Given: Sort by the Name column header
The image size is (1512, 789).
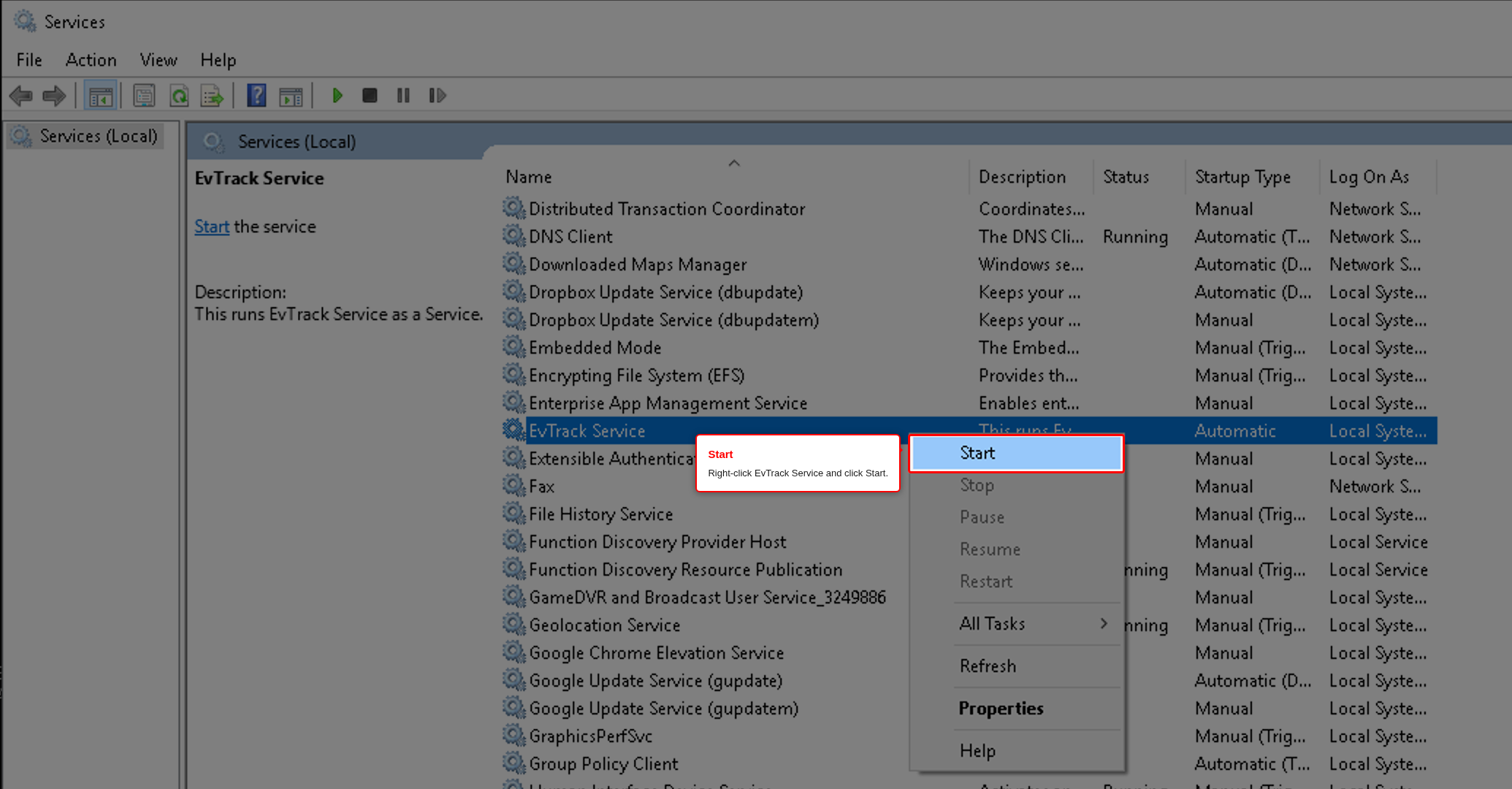Looking at the screenshot, I should point(528,177).
